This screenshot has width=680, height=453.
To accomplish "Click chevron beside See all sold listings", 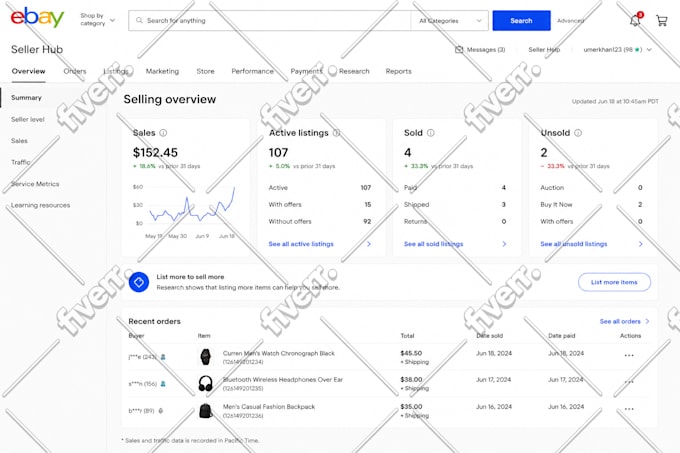I will click(504, 244).
